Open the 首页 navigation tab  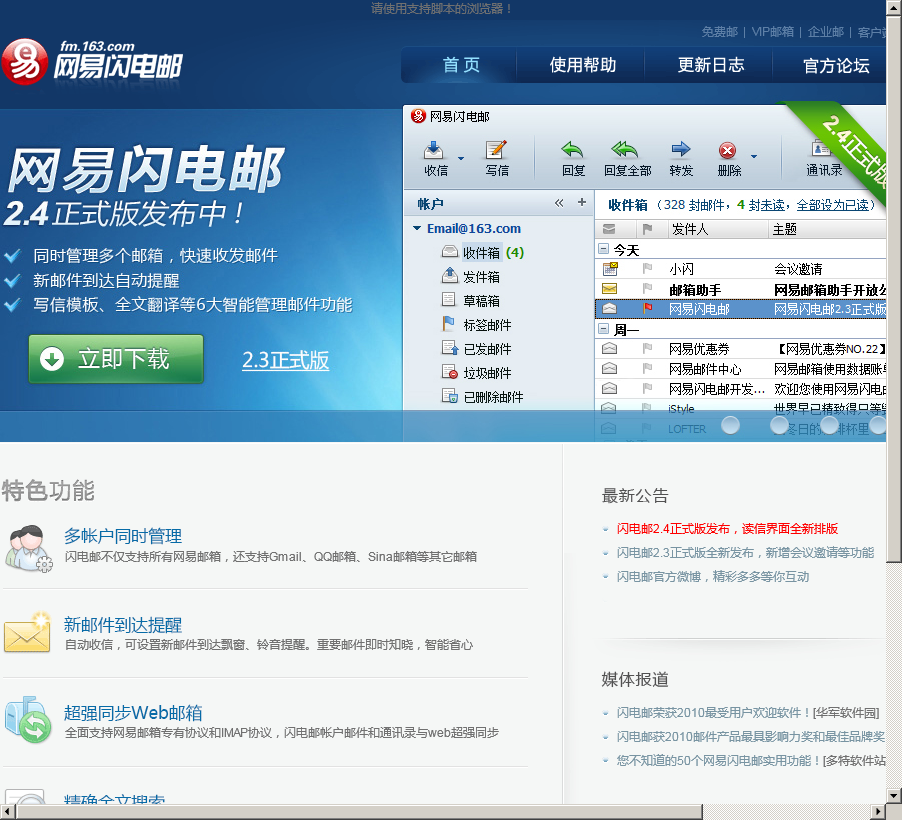tap(461, 65)
